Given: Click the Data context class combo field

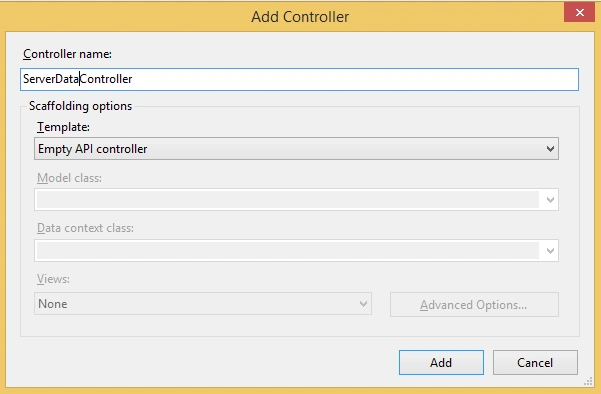Looking at the screenshot, I should (x=296, y=251).
